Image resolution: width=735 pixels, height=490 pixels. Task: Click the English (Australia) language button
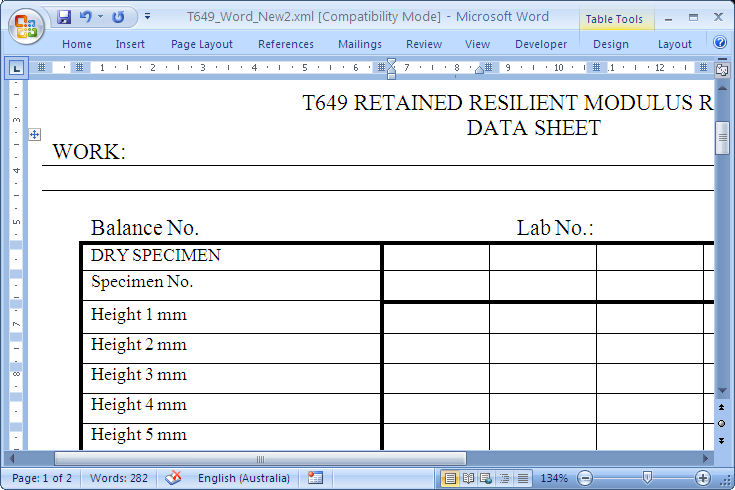[x=243, y=478]
